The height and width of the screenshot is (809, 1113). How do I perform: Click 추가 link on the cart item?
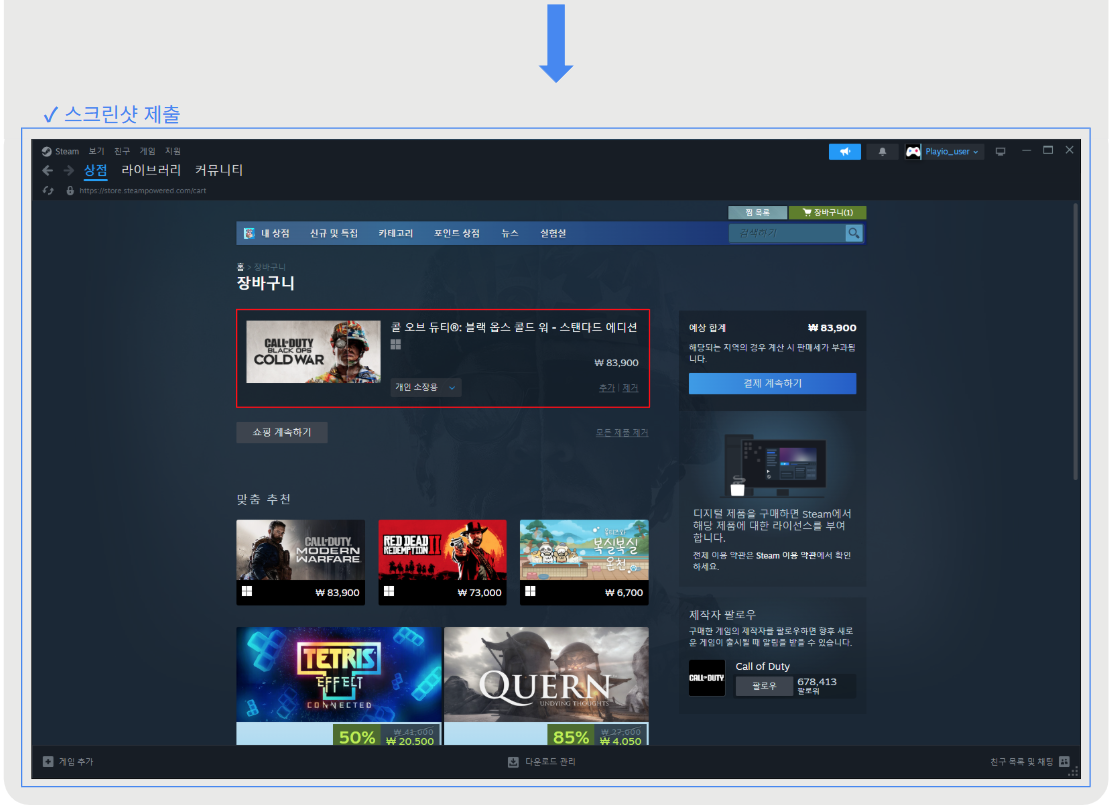coord(606,387)
